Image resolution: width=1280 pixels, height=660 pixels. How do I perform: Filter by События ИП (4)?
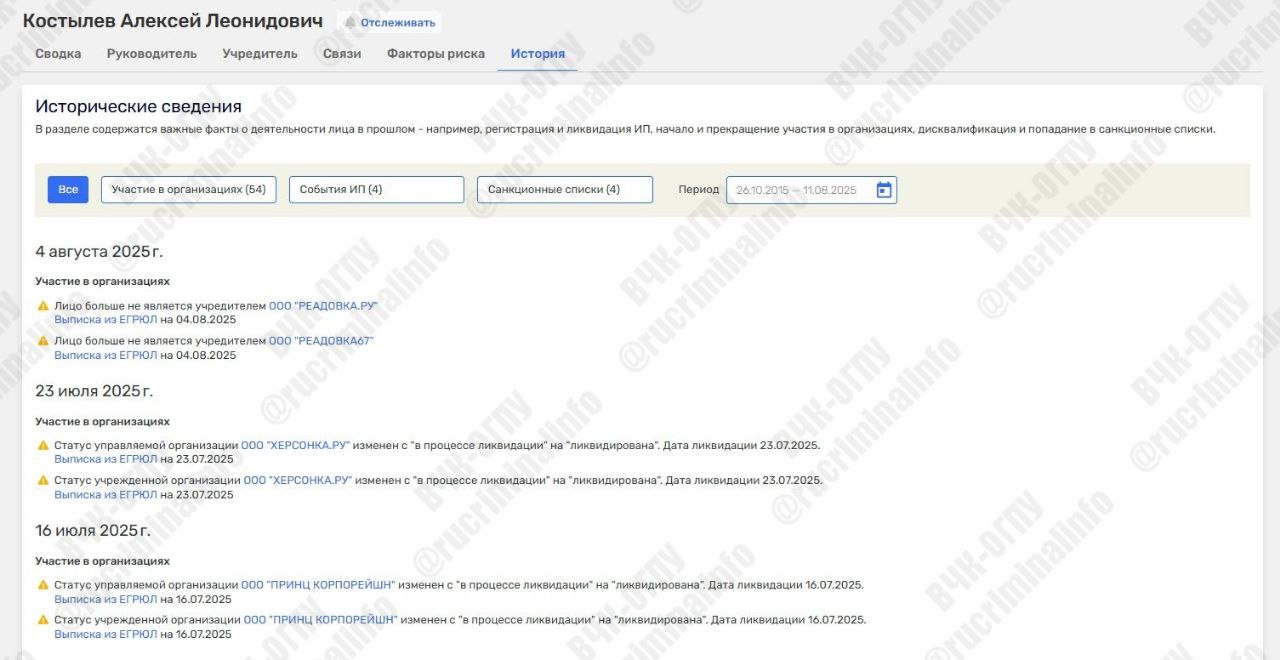tap(376, 190)
